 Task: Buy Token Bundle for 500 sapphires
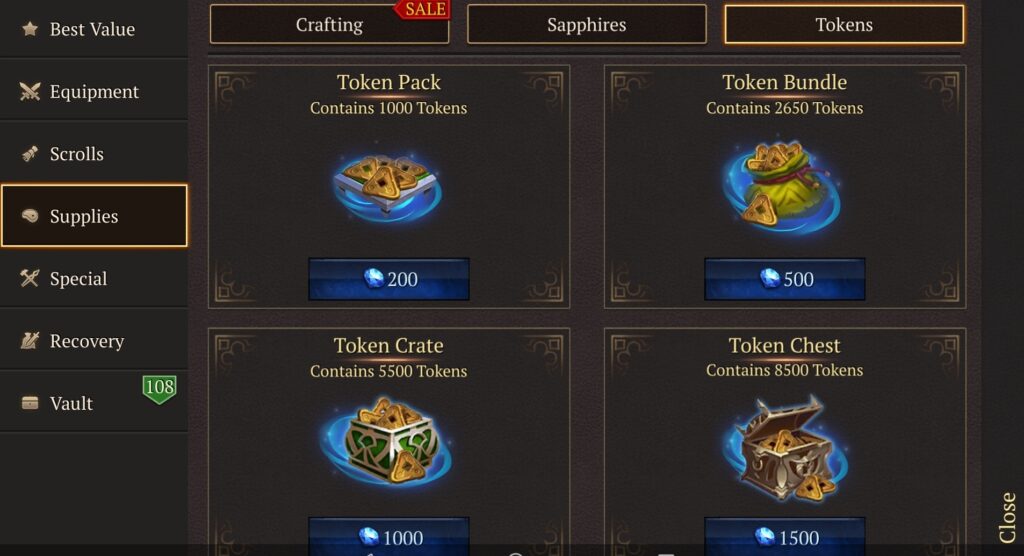point(784,279)
